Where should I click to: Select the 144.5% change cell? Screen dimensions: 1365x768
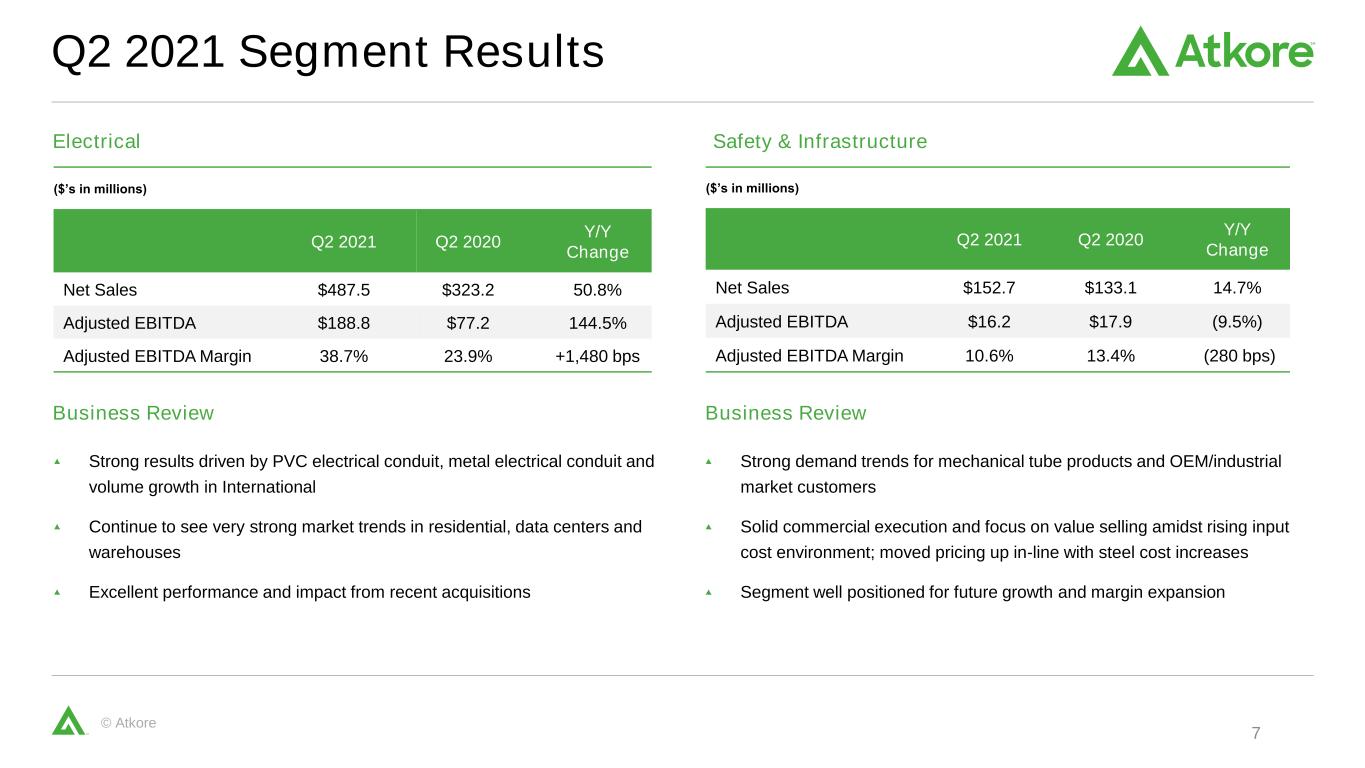pyautogui.click(x=598, y=323)
